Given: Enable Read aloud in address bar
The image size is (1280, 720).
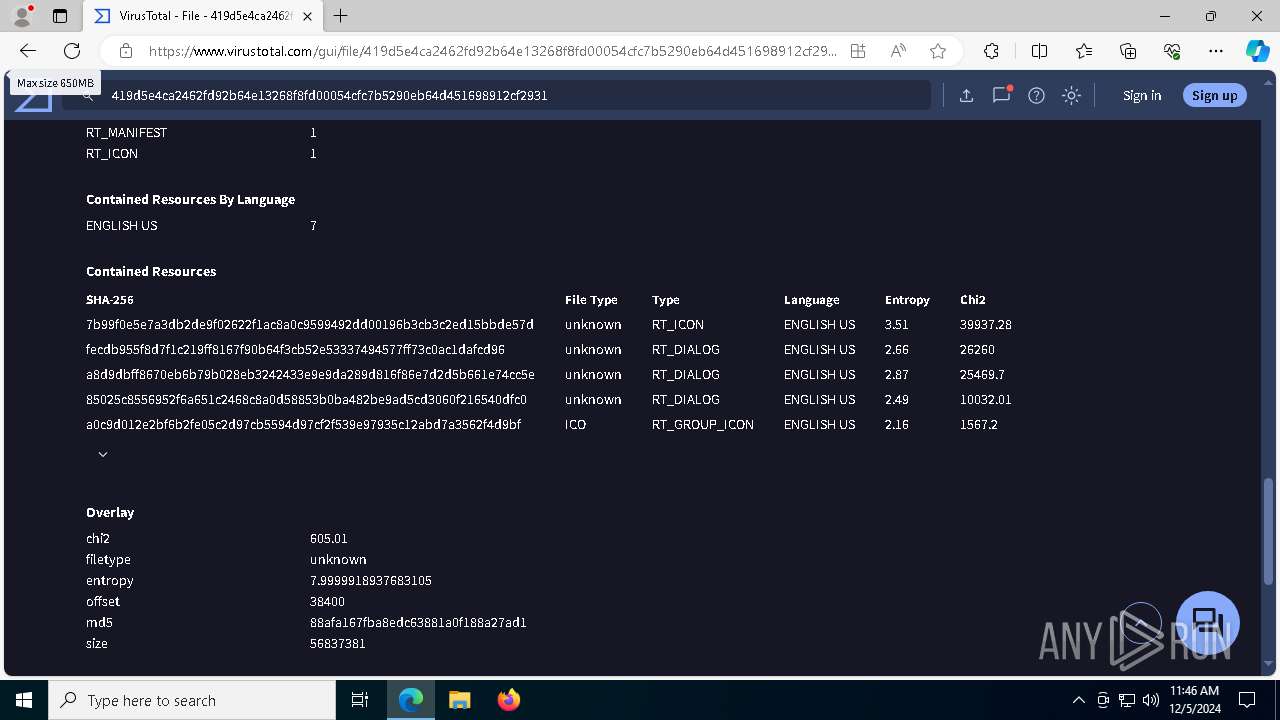Looking at the screenshot, I should (x=898, y=51).
